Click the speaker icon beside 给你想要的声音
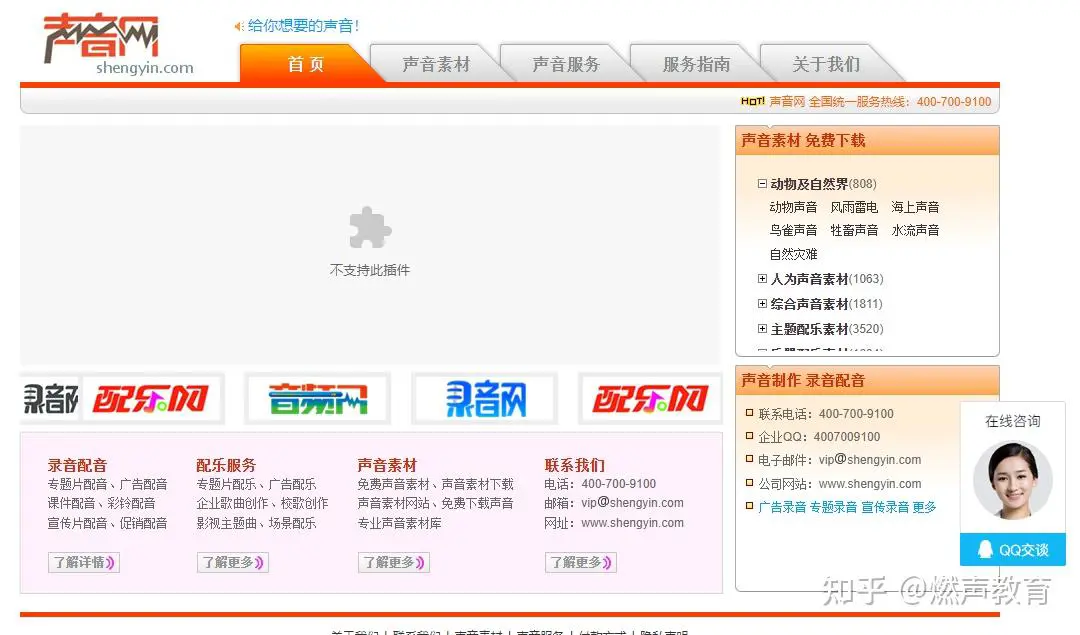This screenshot has height=635, width=1080. (239, 26)
